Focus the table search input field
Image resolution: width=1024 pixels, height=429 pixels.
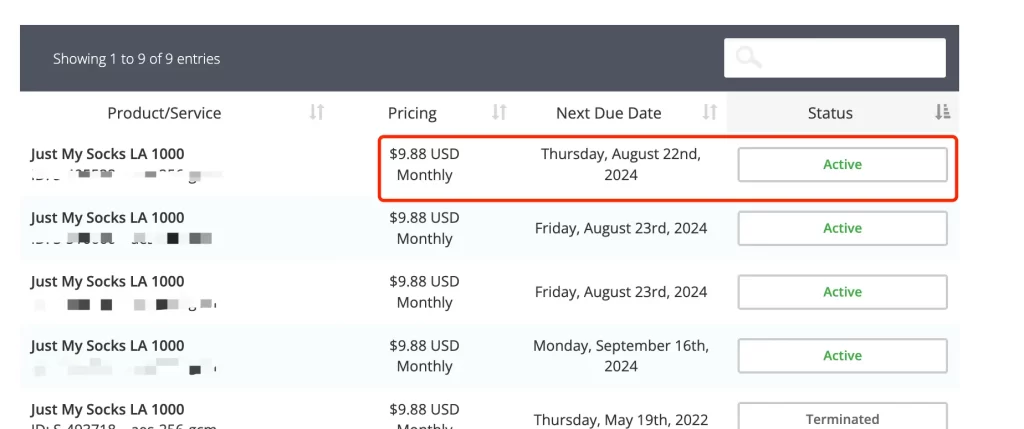[x=835, y=57]
